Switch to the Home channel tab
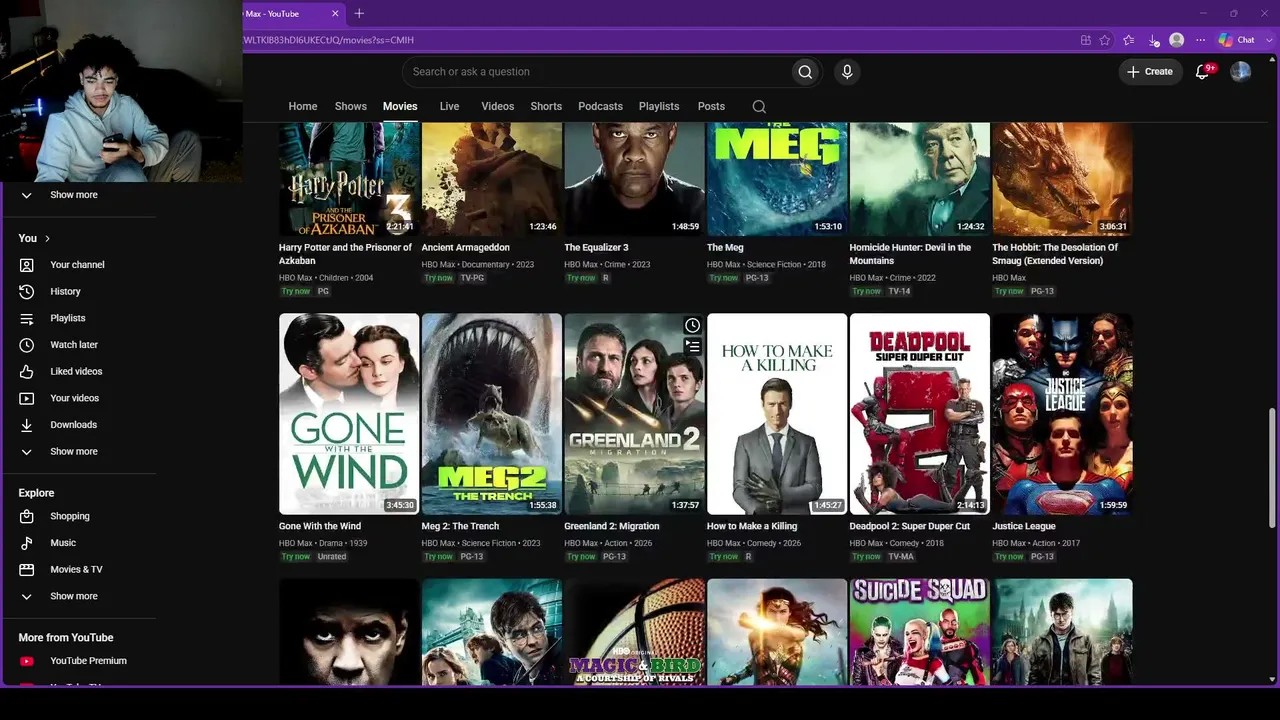Viewport: 1280px width, 720px height. click(x=303, y=106)
